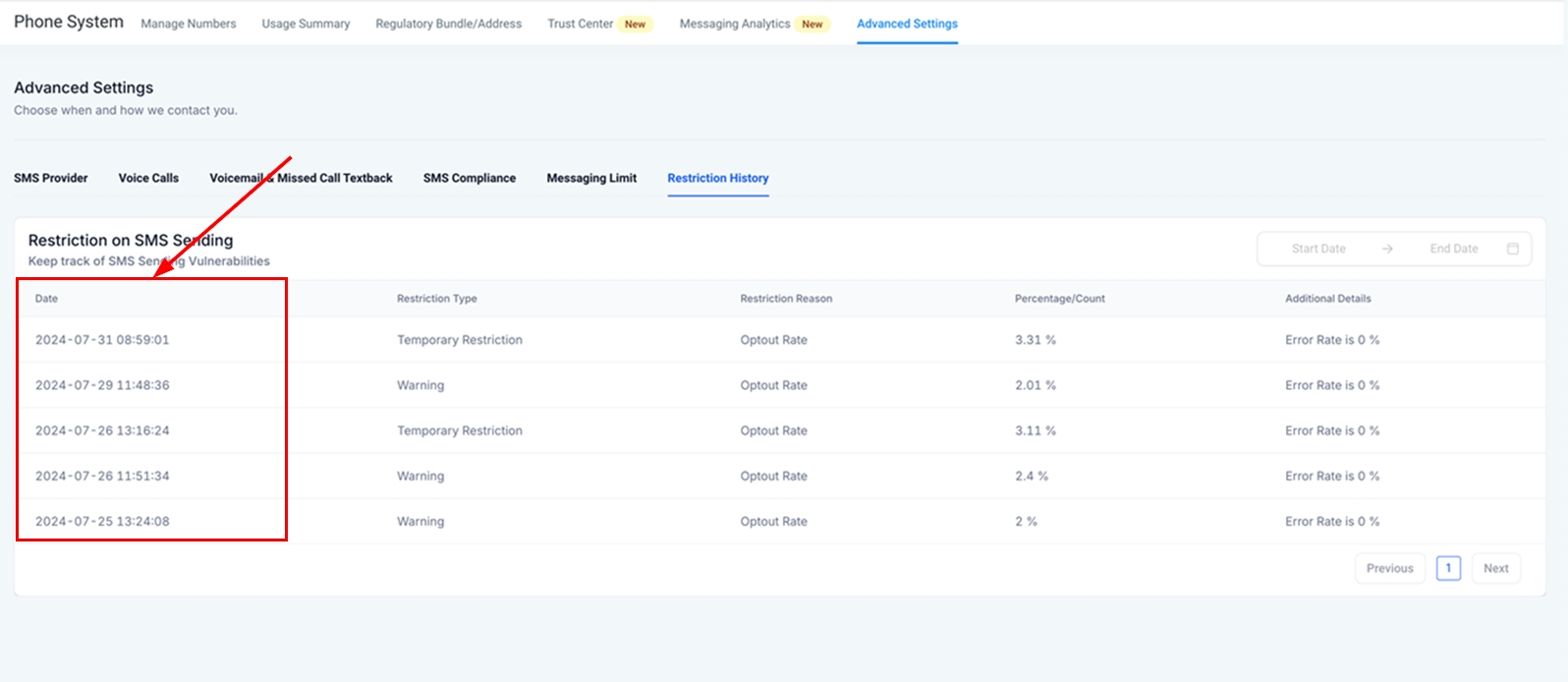Open Voice Calls settings tab
This screenshot has width=1568, height=682.
point(148,178)
